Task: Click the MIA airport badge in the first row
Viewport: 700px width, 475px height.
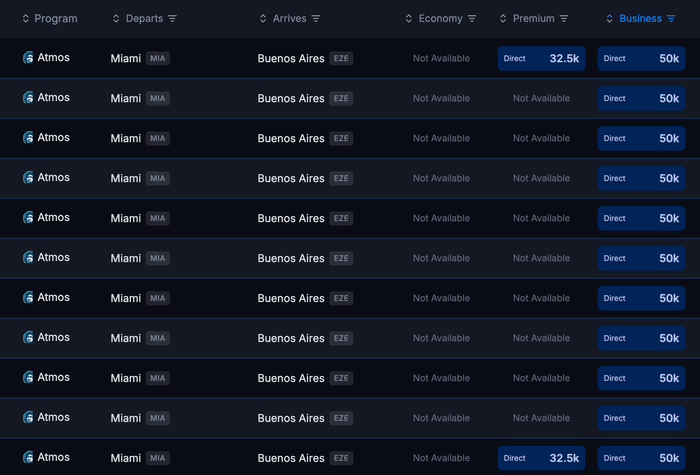Action: pos(158,58)
